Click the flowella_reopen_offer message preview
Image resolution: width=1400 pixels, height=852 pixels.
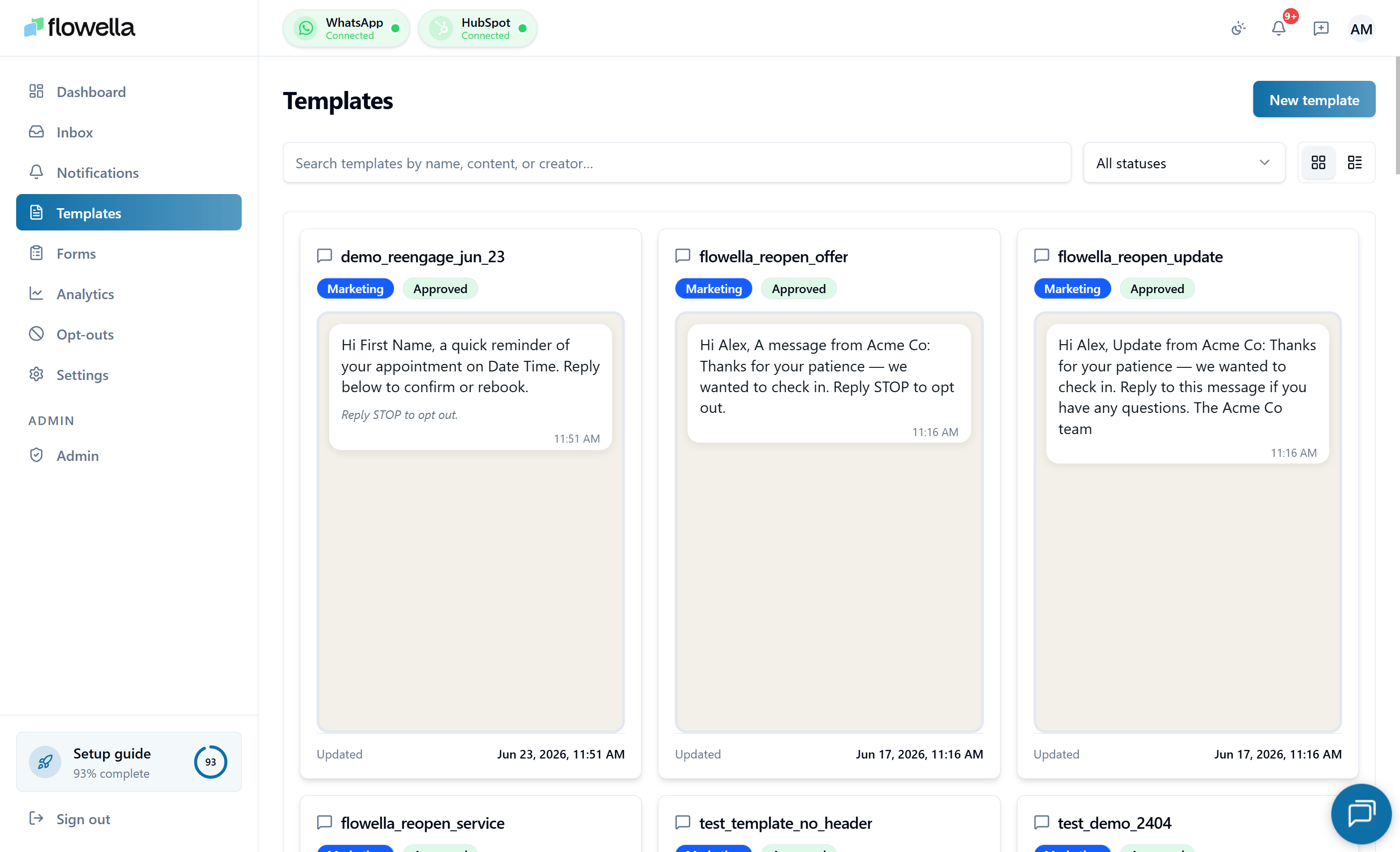[829, 383]
